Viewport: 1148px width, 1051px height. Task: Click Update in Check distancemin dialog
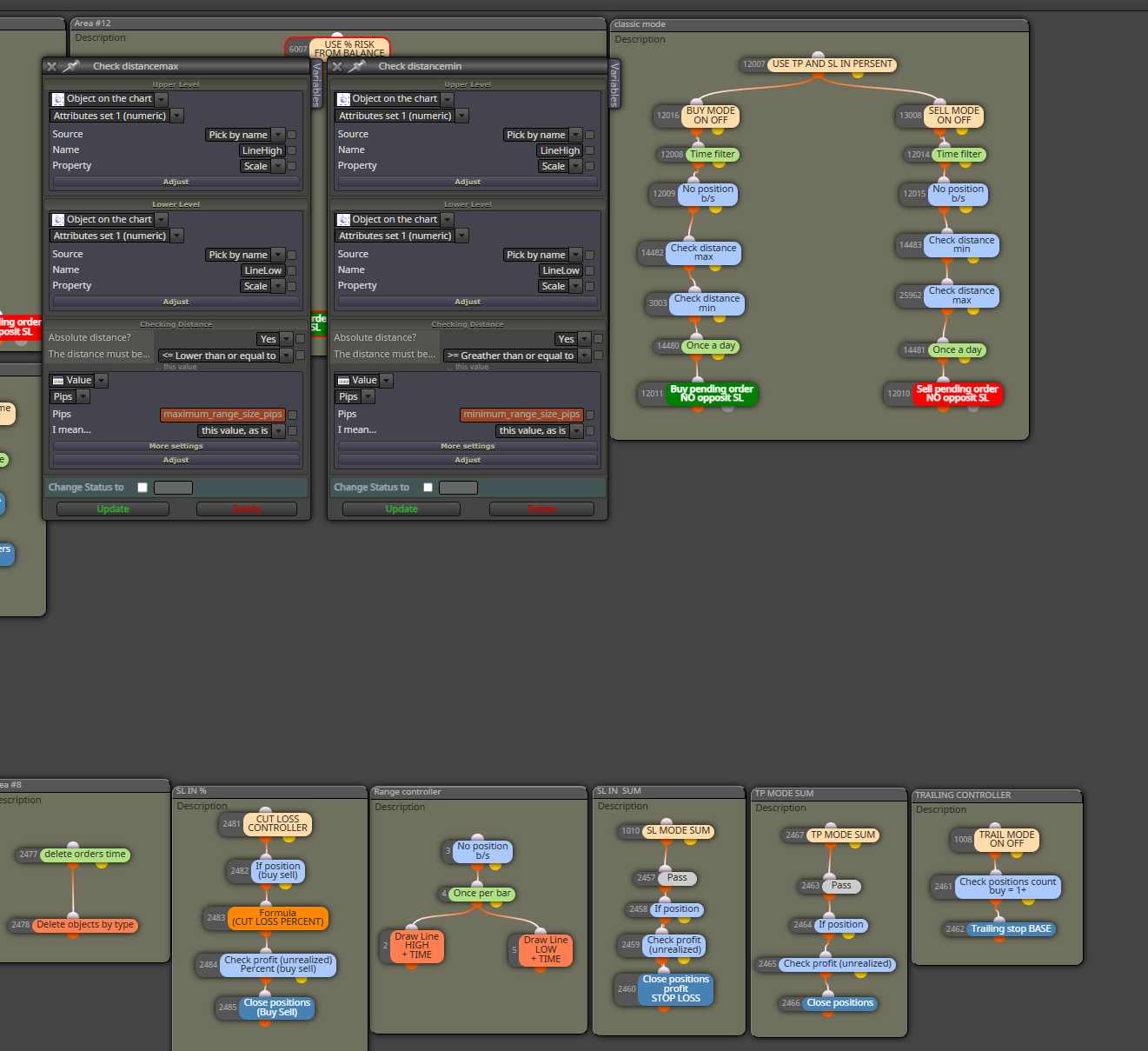pos(401,509)
